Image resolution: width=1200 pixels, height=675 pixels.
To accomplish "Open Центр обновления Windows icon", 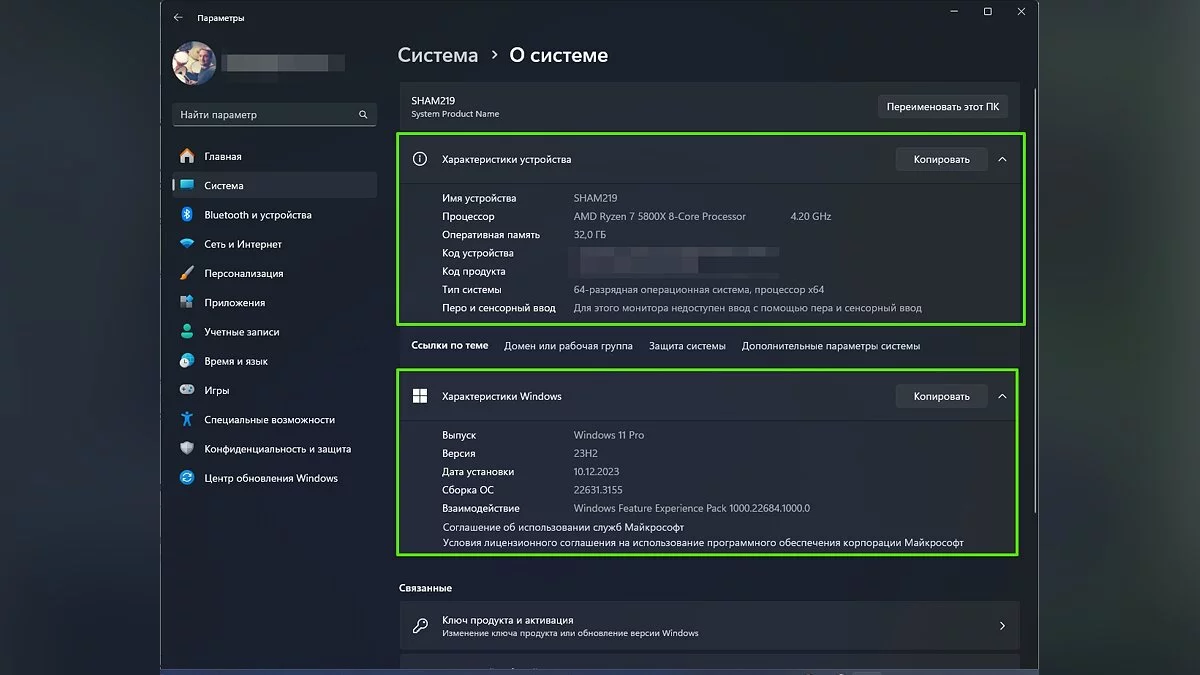I will (x=186, y=478).
